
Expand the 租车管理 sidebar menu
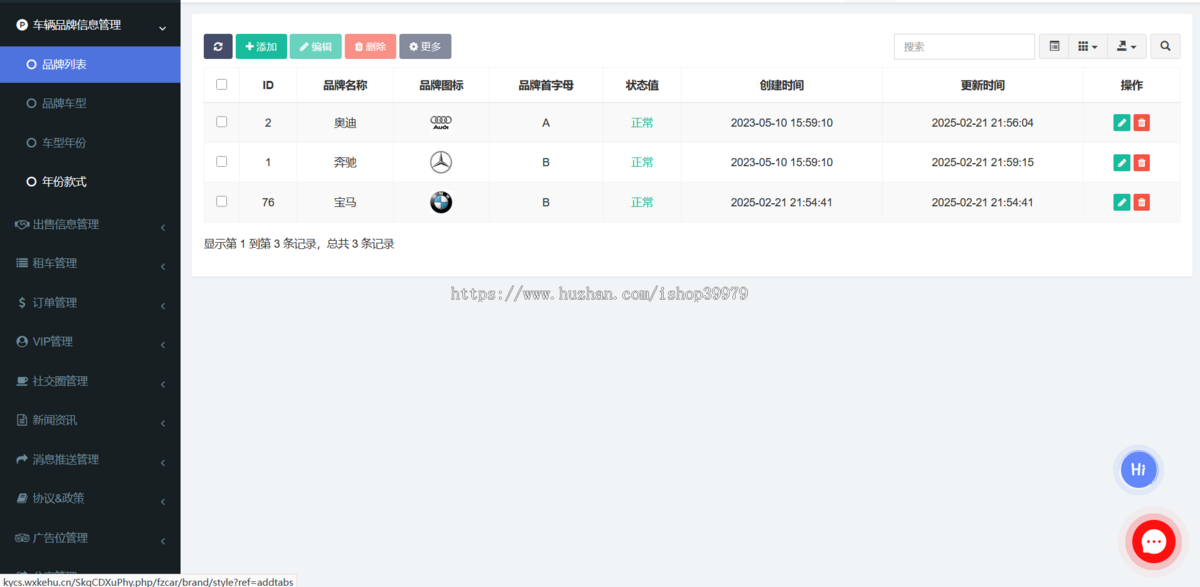90,263
